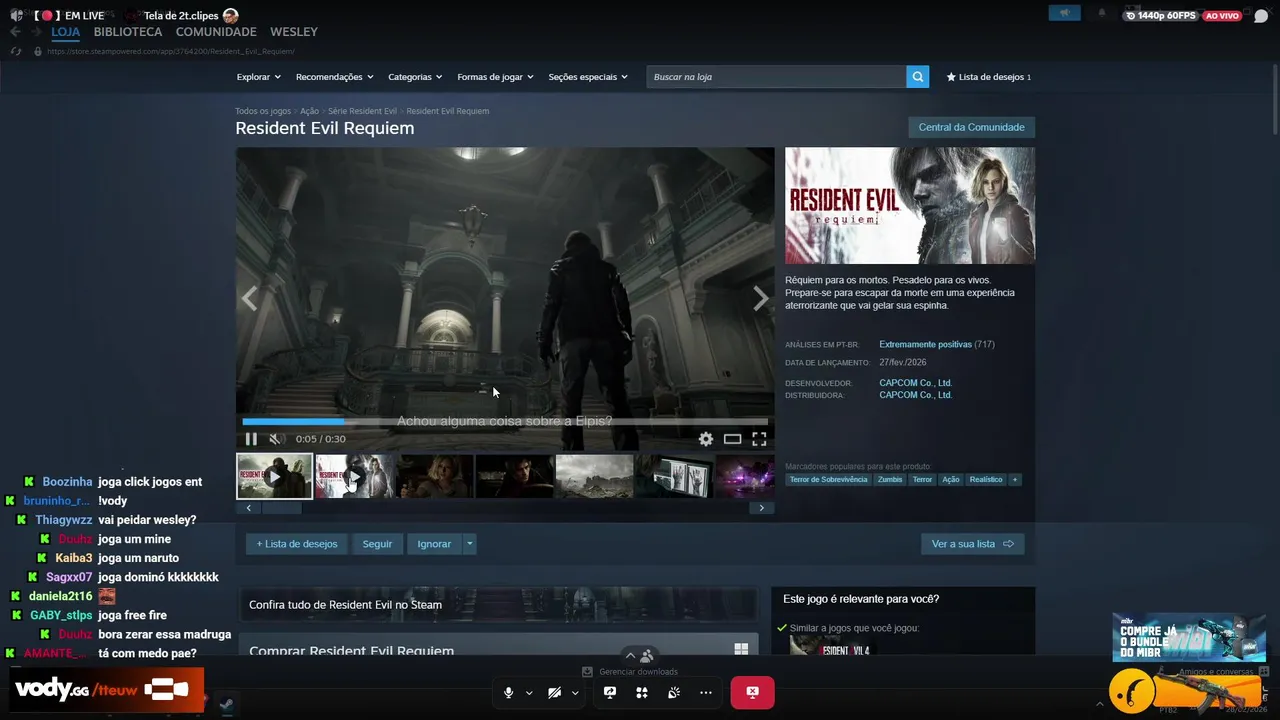
Task: Select the Terror de Sobrevivência tag
Action: [x=828, y=480]
